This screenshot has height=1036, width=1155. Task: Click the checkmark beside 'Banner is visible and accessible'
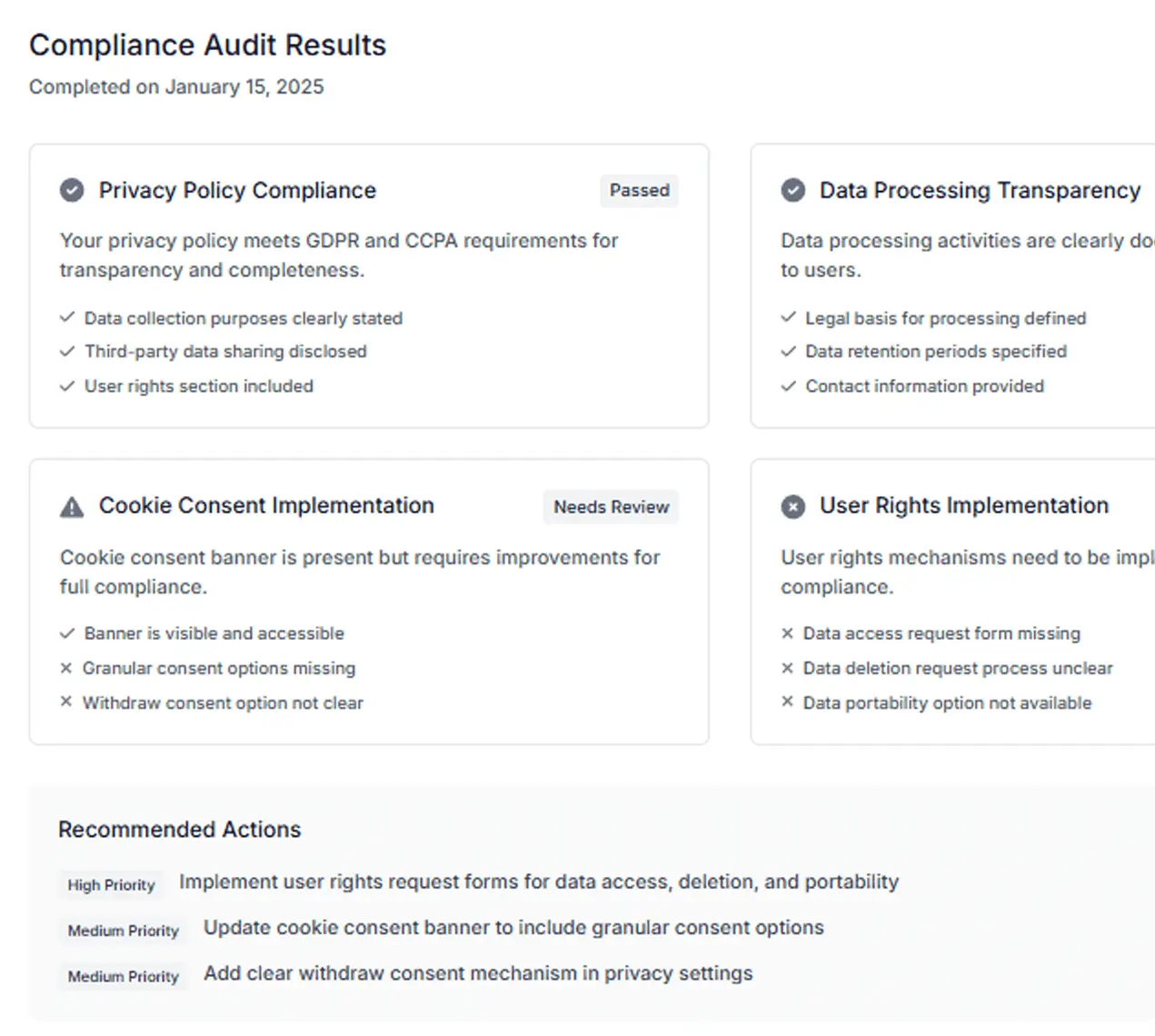pos(66,633)
